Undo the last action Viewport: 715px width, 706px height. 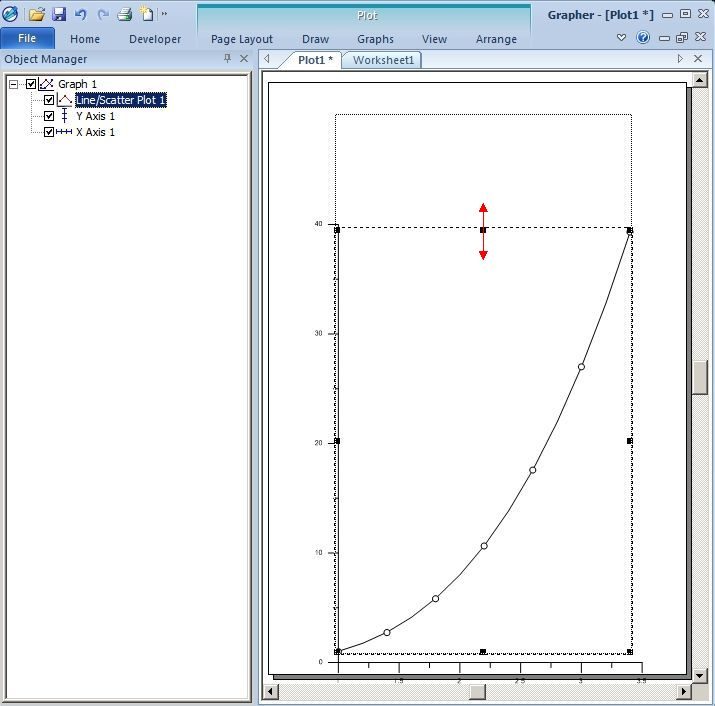(81, 15)
